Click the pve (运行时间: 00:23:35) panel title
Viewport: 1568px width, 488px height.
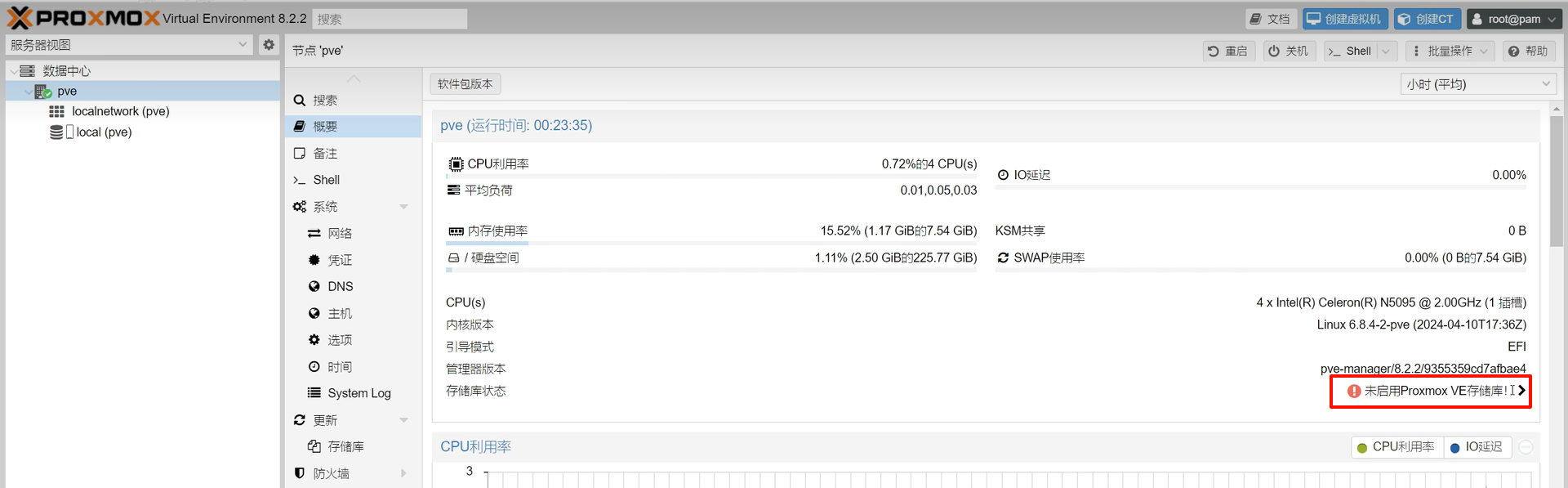click(516, 126)
